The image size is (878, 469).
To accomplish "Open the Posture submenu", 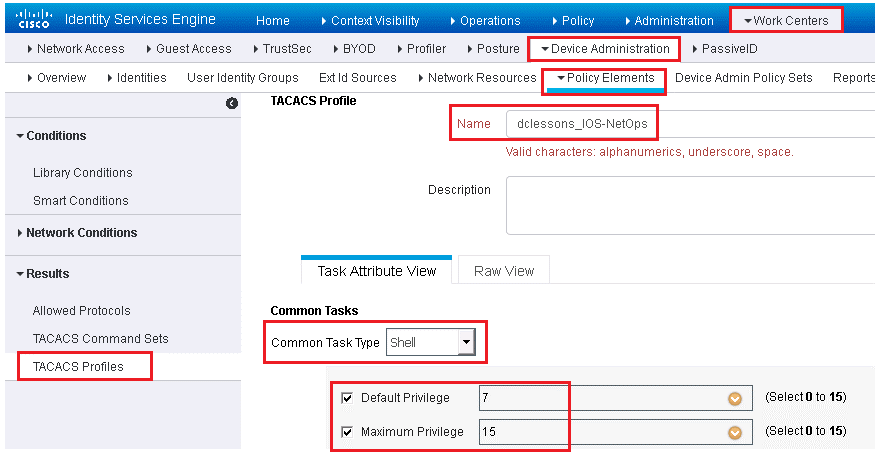I will pyautogui.click(x=493, y=49).
